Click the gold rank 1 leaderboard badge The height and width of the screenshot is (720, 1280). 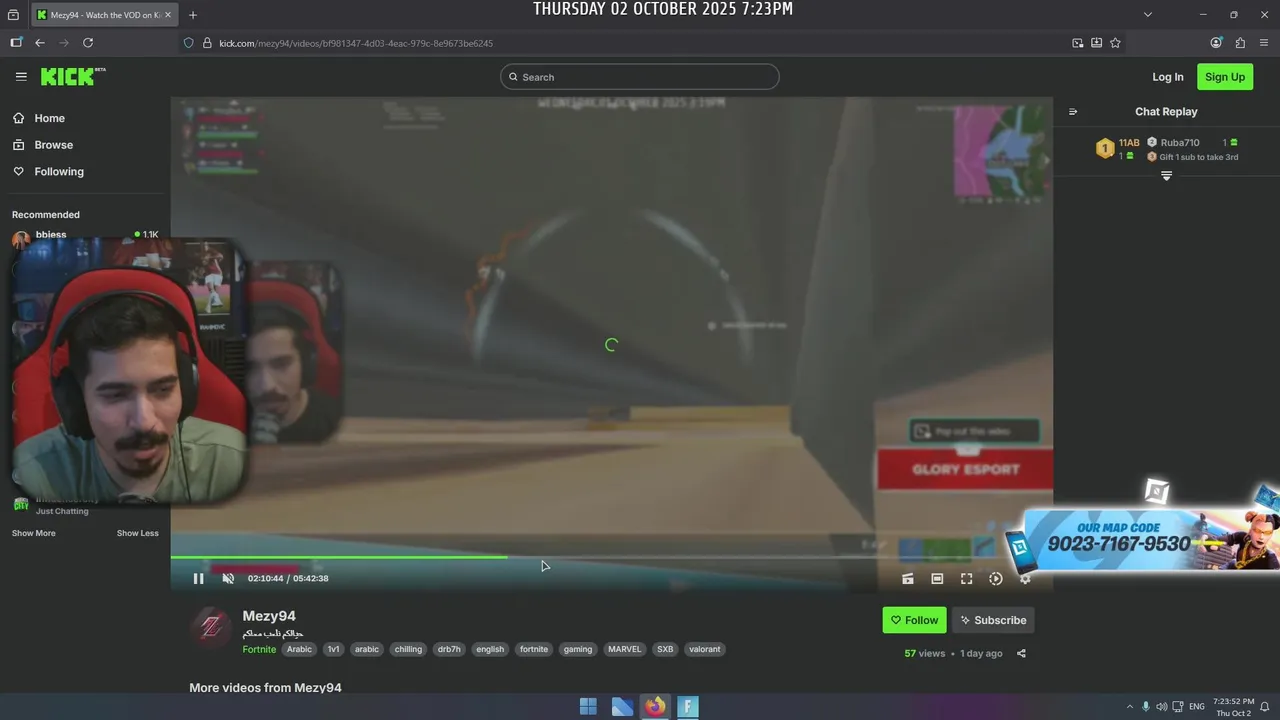click(1104, 149)
